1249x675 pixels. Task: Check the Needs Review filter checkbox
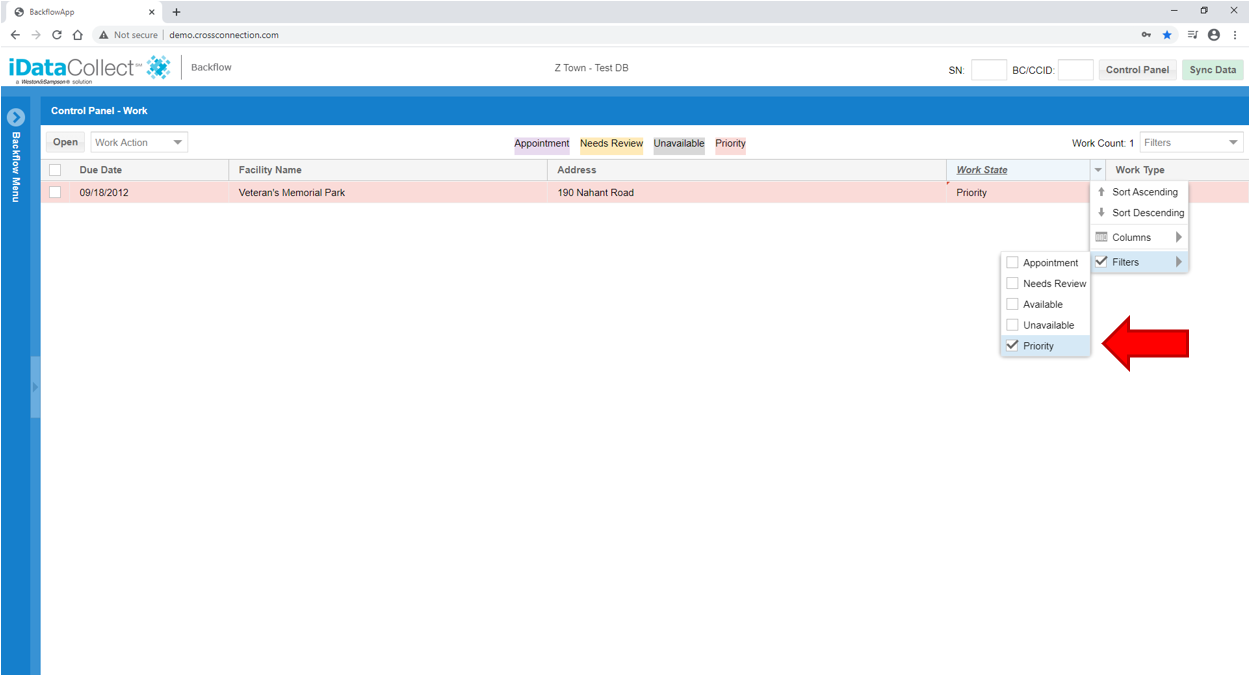[1012, 283]
